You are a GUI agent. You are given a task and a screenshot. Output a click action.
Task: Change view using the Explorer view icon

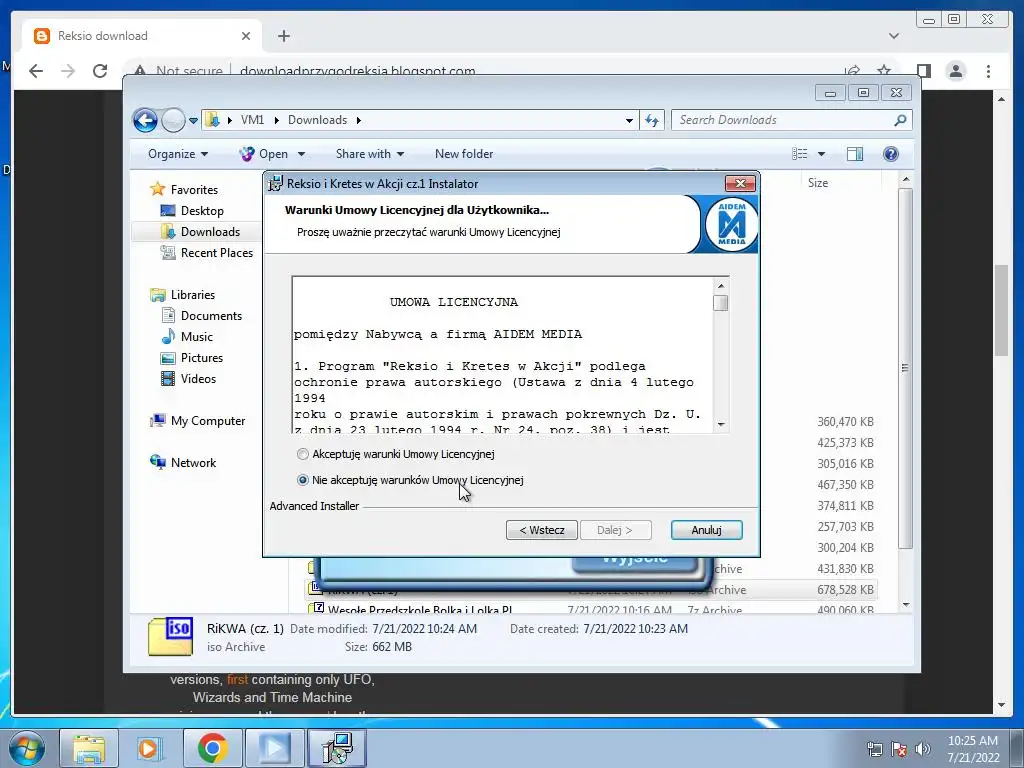coord(799,154)
